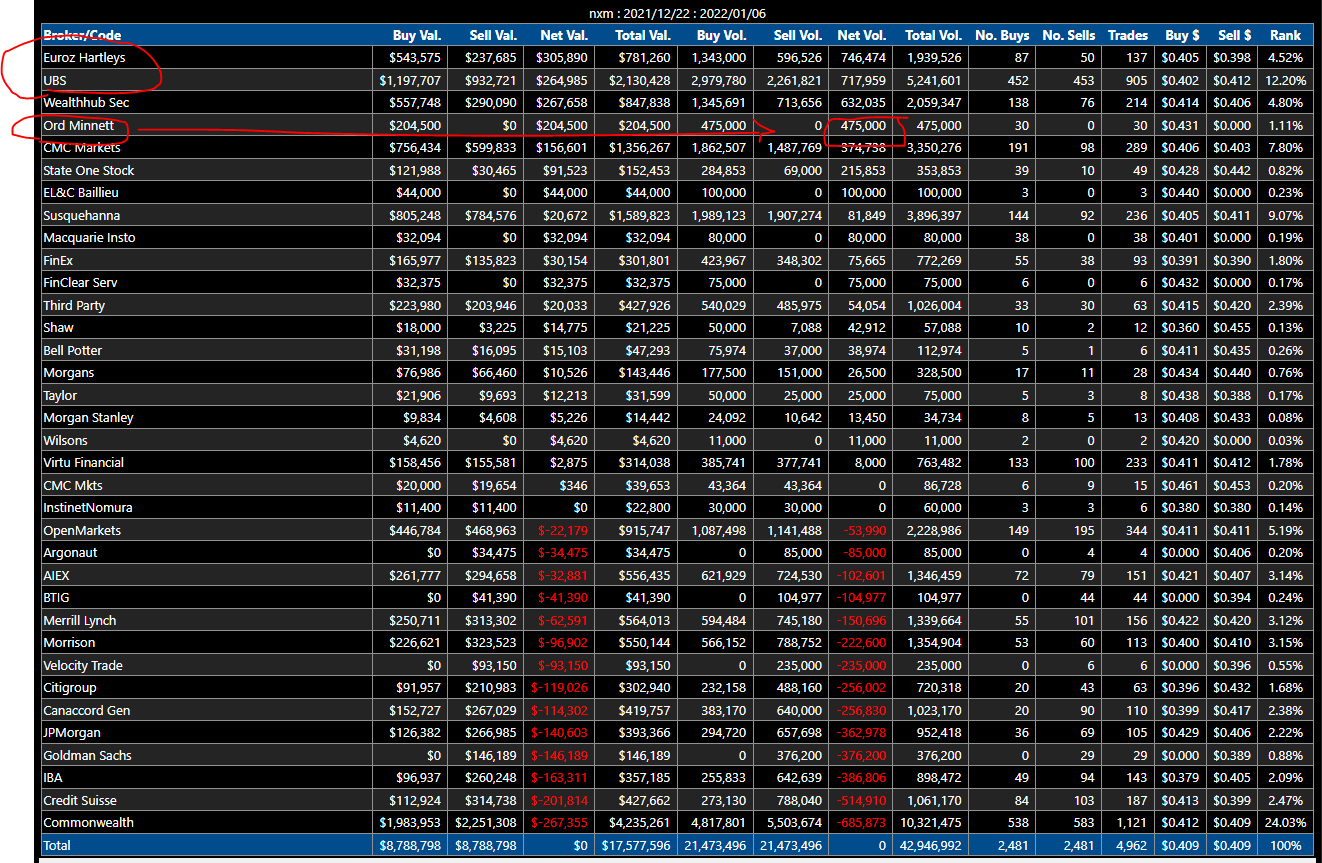
Task: Click the nxm date range title
Action: click(676, 14)
